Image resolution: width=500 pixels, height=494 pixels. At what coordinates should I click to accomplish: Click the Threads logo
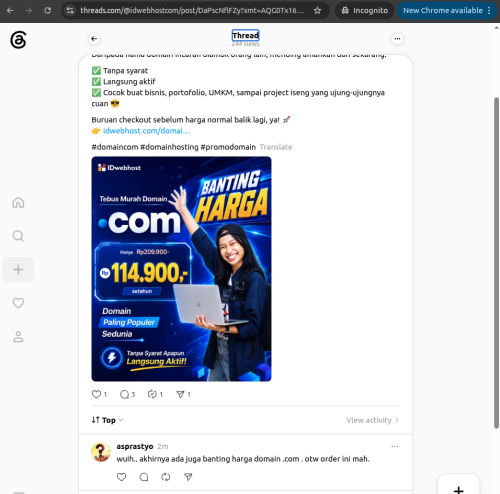pyautogui.click(x=18, y=40)
